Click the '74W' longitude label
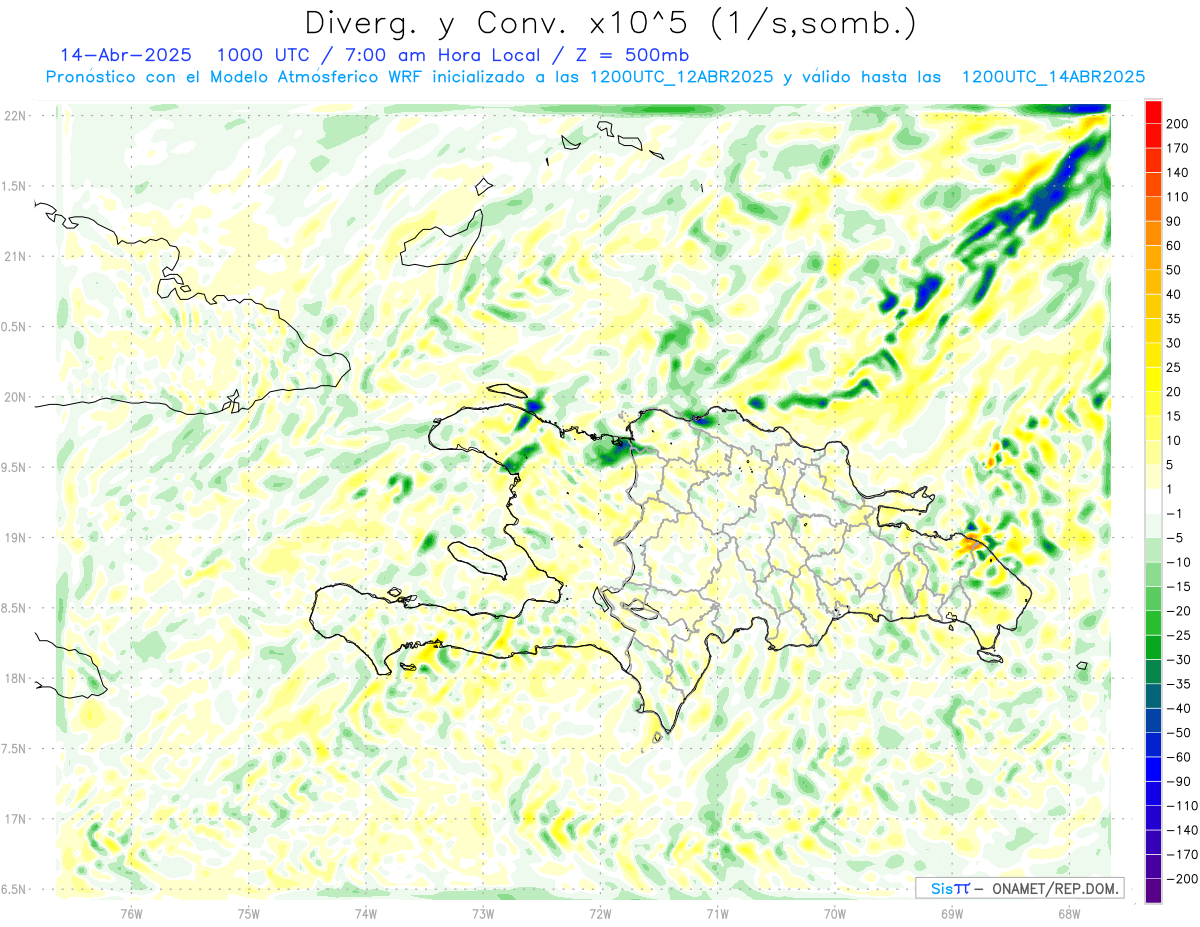The image size is (1200, 927). point(365,913)
